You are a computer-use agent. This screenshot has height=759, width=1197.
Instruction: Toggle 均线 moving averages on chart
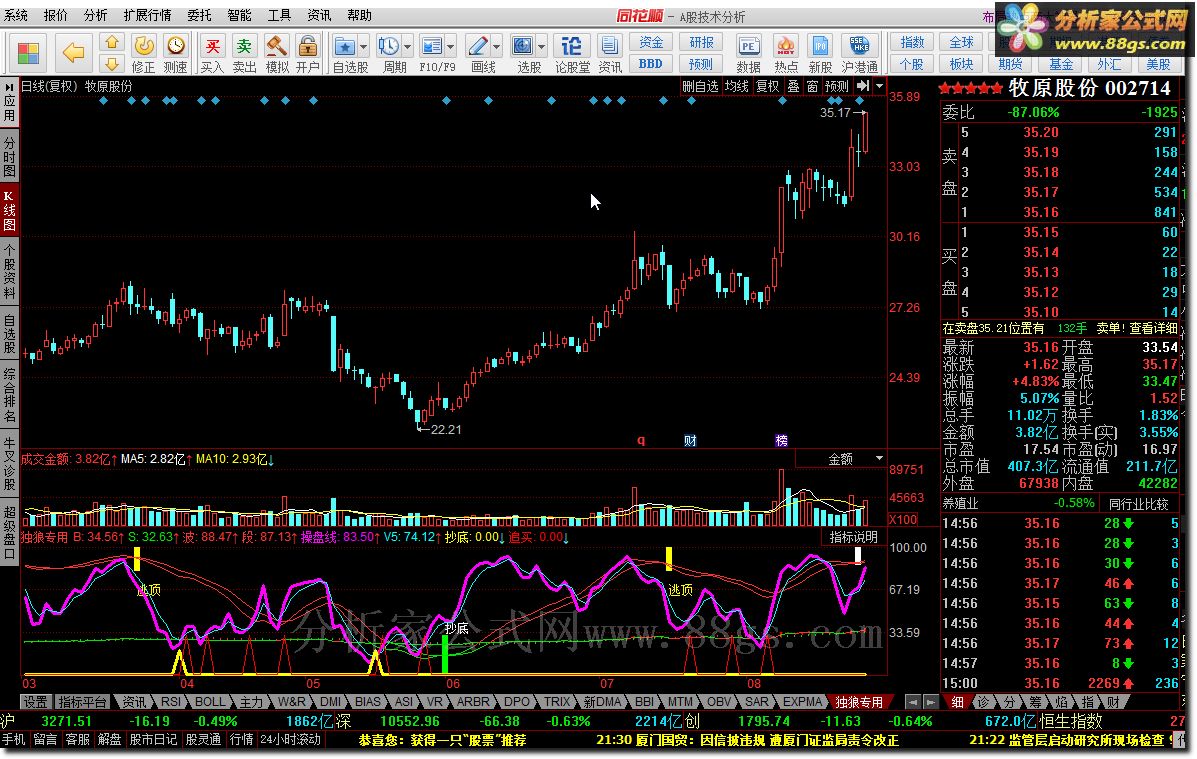737,86
